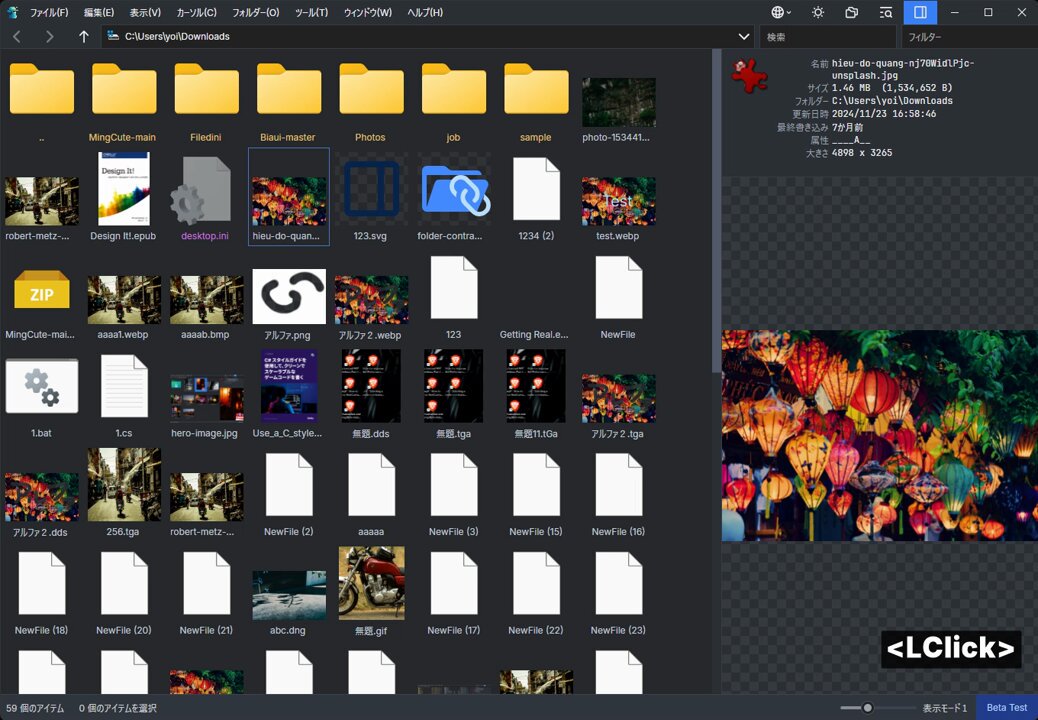The height and width of the screenshot is (720, 1038).
Task: Select the Photos folder
Action: point(371,101)
